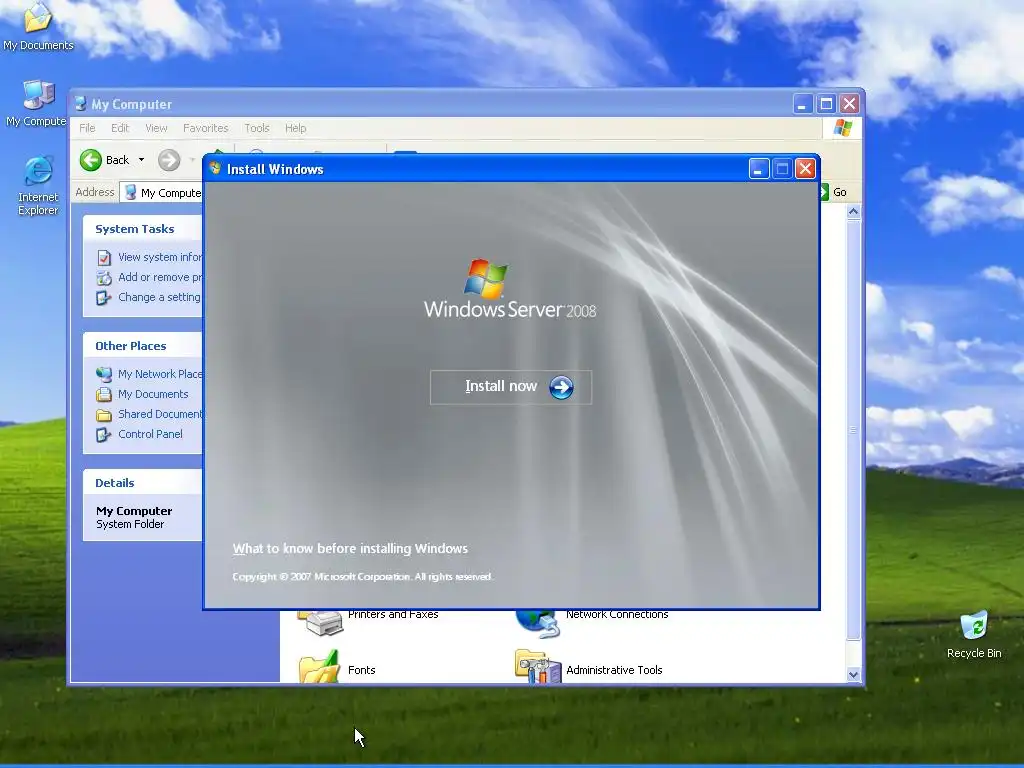
Task: Select the Fonts label text
Action: pyautogui.click(x=362, y=670)
